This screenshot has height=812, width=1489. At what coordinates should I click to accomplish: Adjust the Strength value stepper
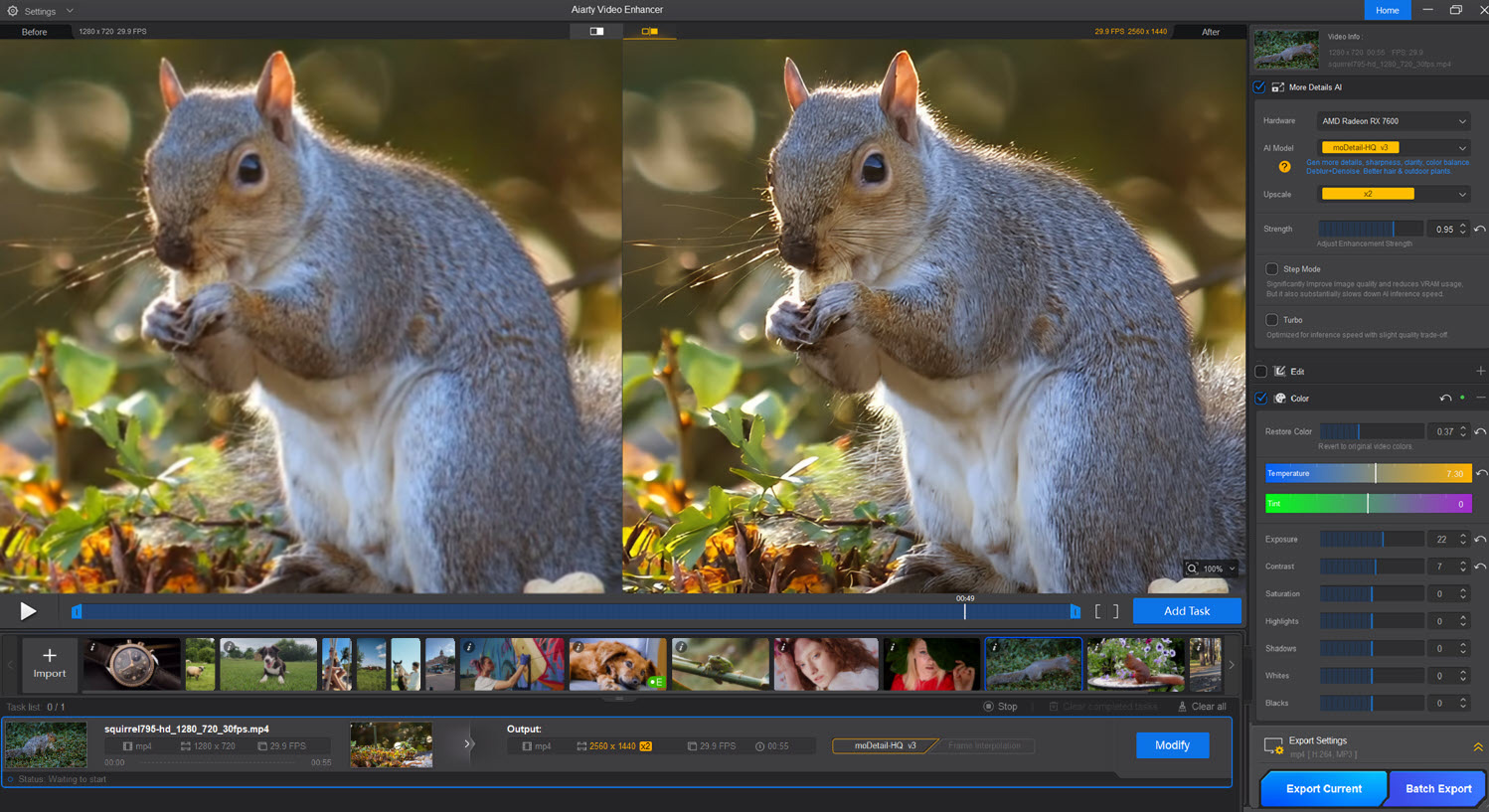[x=1462, y=230]
